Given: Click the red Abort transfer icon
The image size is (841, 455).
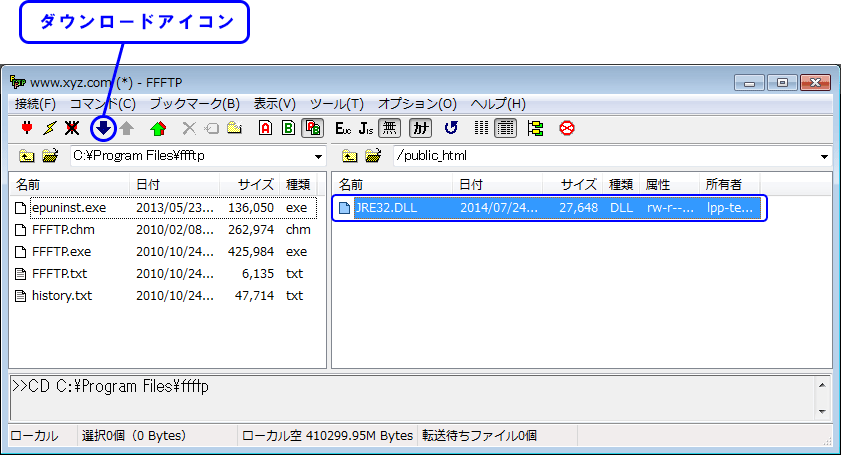Looking at the screenshot, I should pyautogui.click(x=567, y=128).
